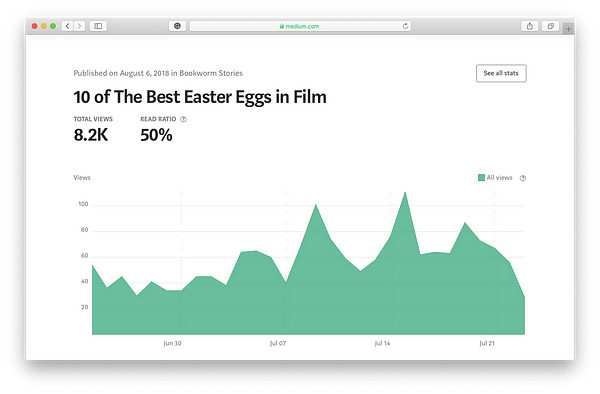Click the green All views legend swatch

tap(481, 177)
